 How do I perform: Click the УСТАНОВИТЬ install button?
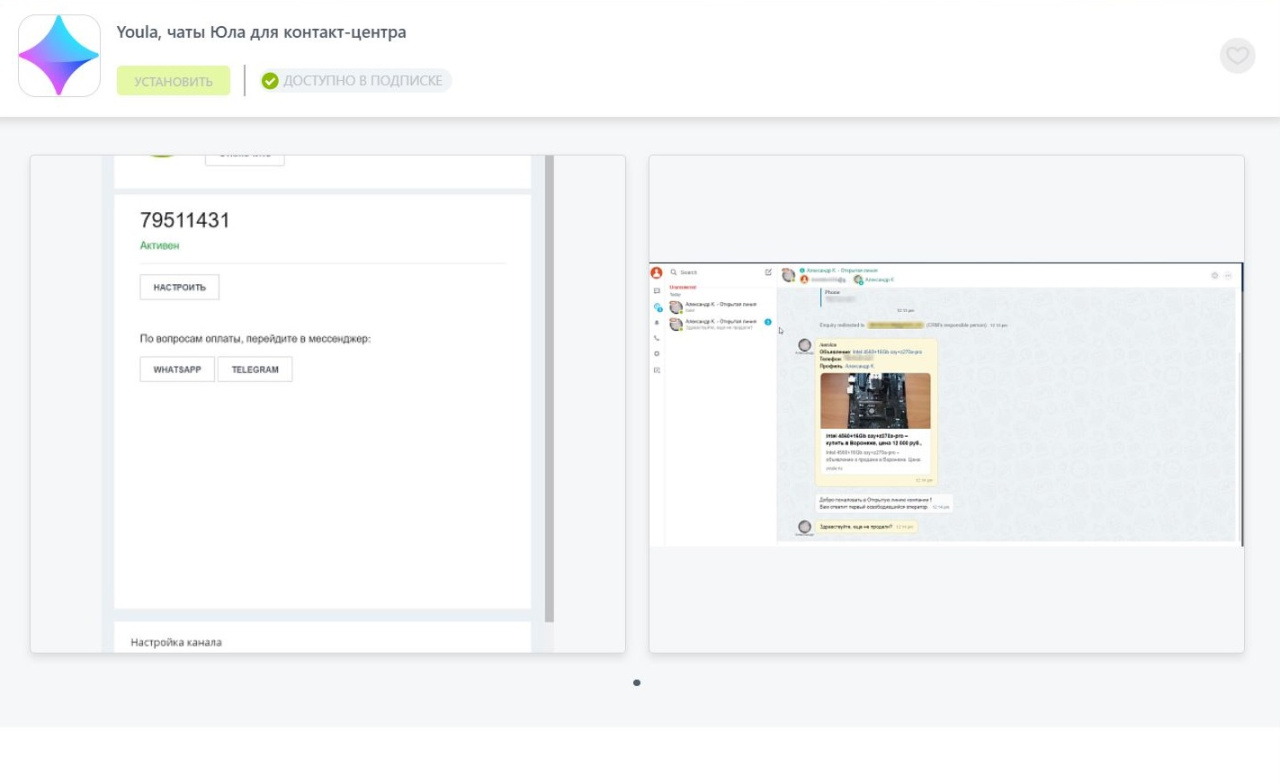coord(173,81)
